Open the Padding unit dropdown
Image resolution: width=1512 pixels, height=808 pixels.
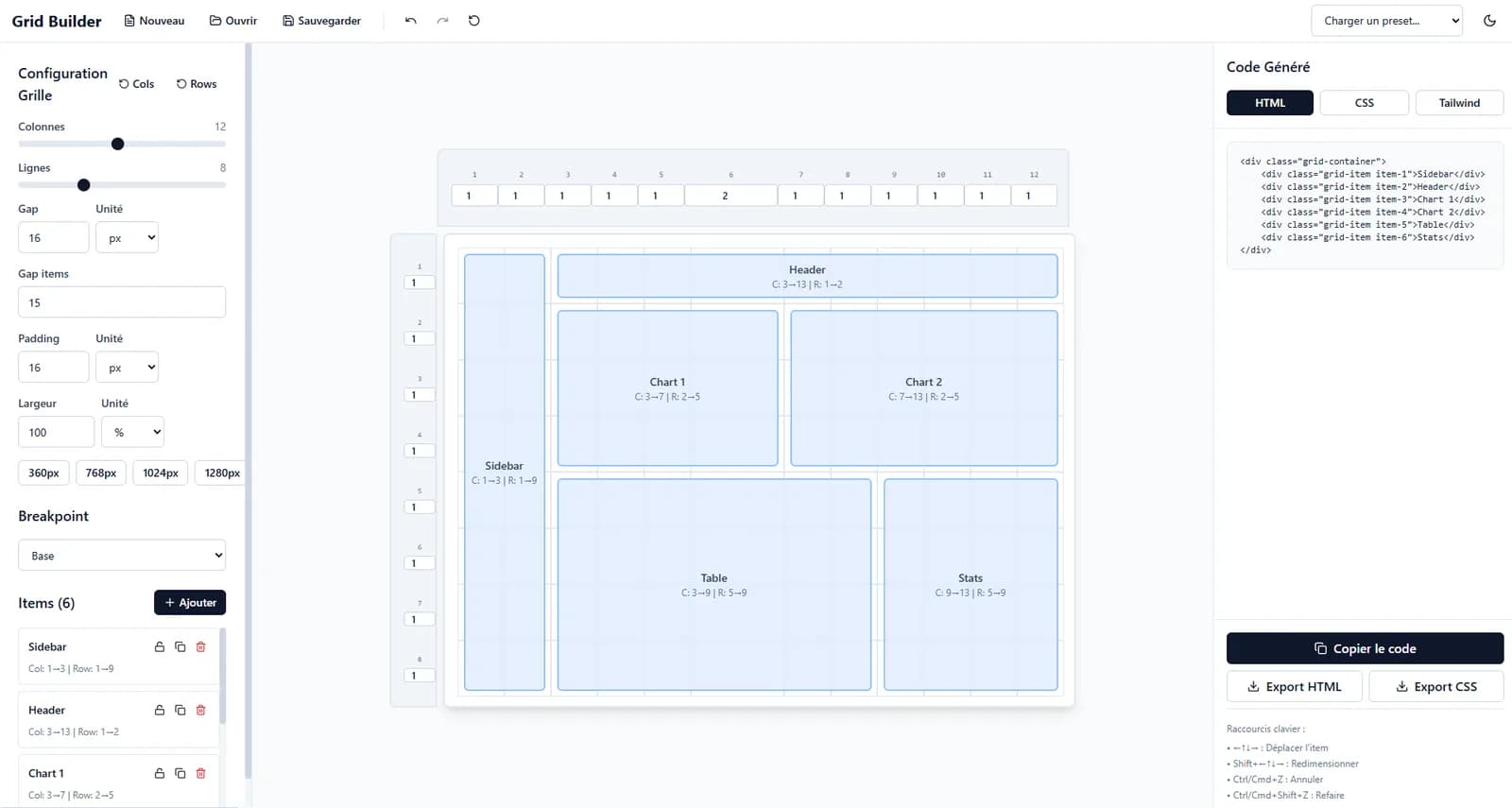click(127, 368)
